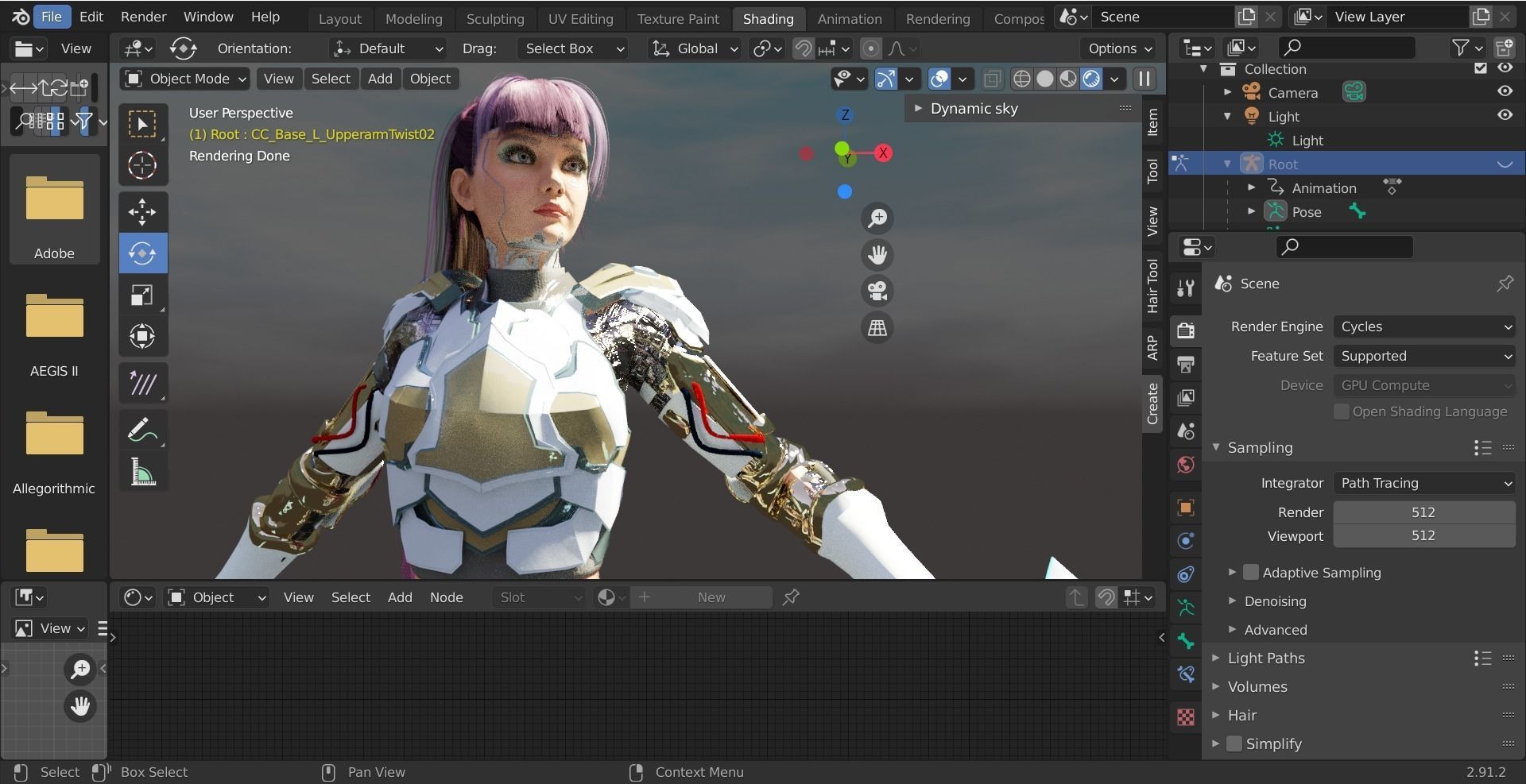Toggle Collection exclude checkbox
Viewport: 1526px width, 784px height.
[1480, 68]
